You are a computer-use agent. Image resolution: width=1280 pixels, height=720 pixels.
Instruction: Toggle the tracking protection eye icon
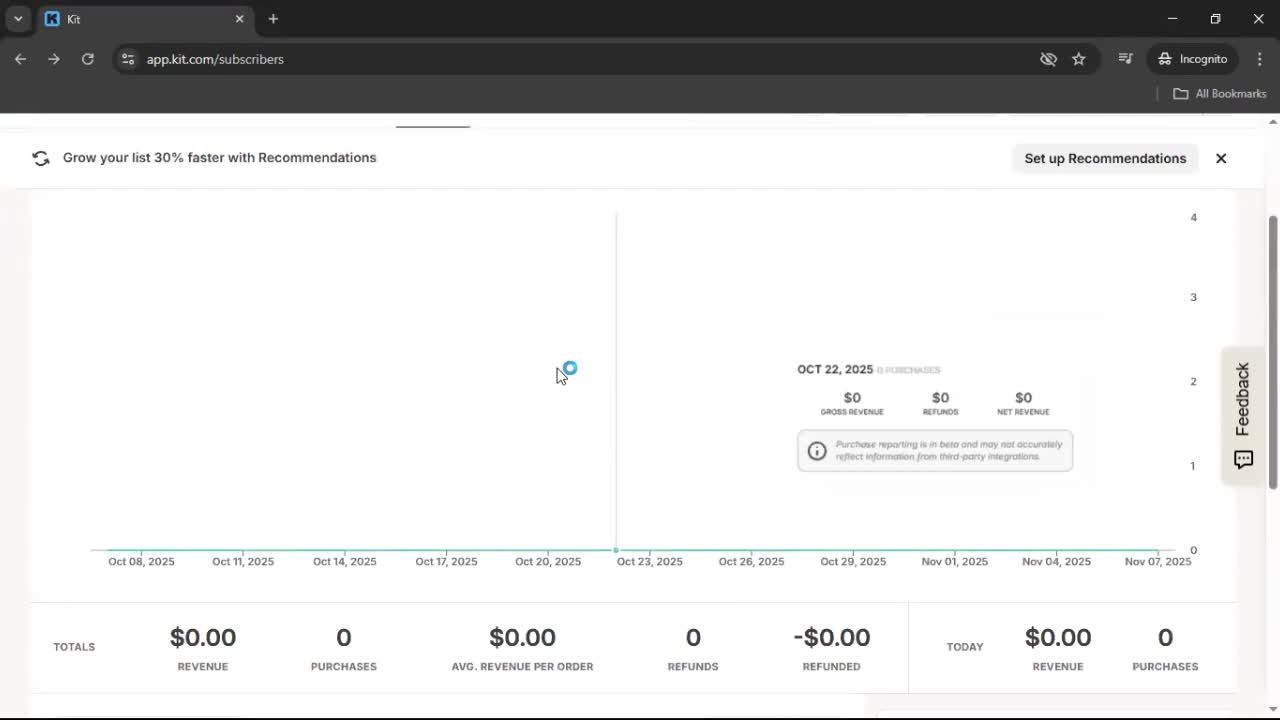[1048, 59]
